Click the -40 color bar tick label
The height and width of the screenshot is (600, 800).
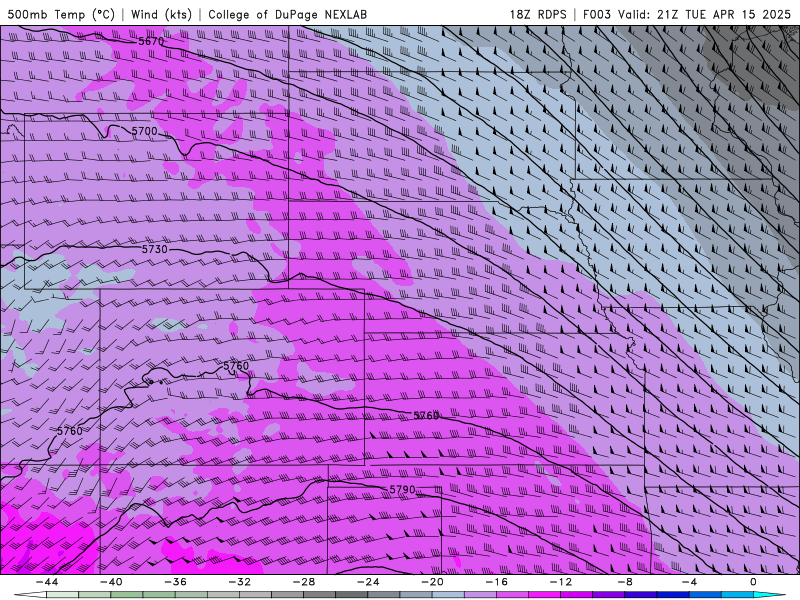(x=111, y=582)
